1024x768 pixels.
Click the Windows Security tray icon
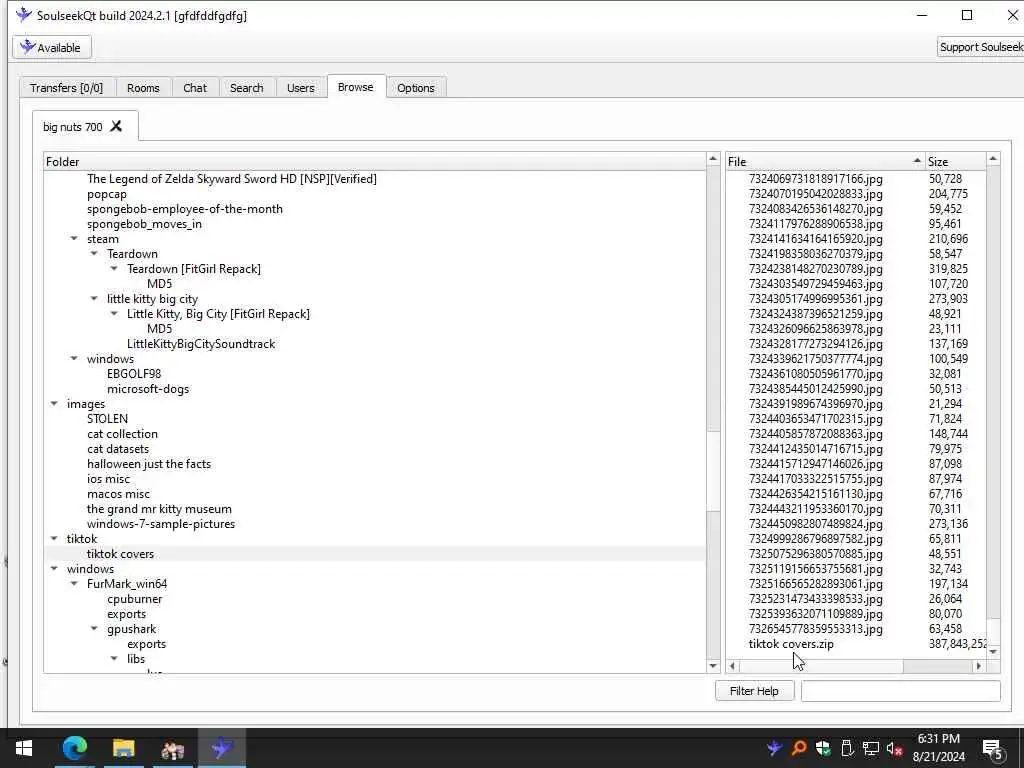823,748
